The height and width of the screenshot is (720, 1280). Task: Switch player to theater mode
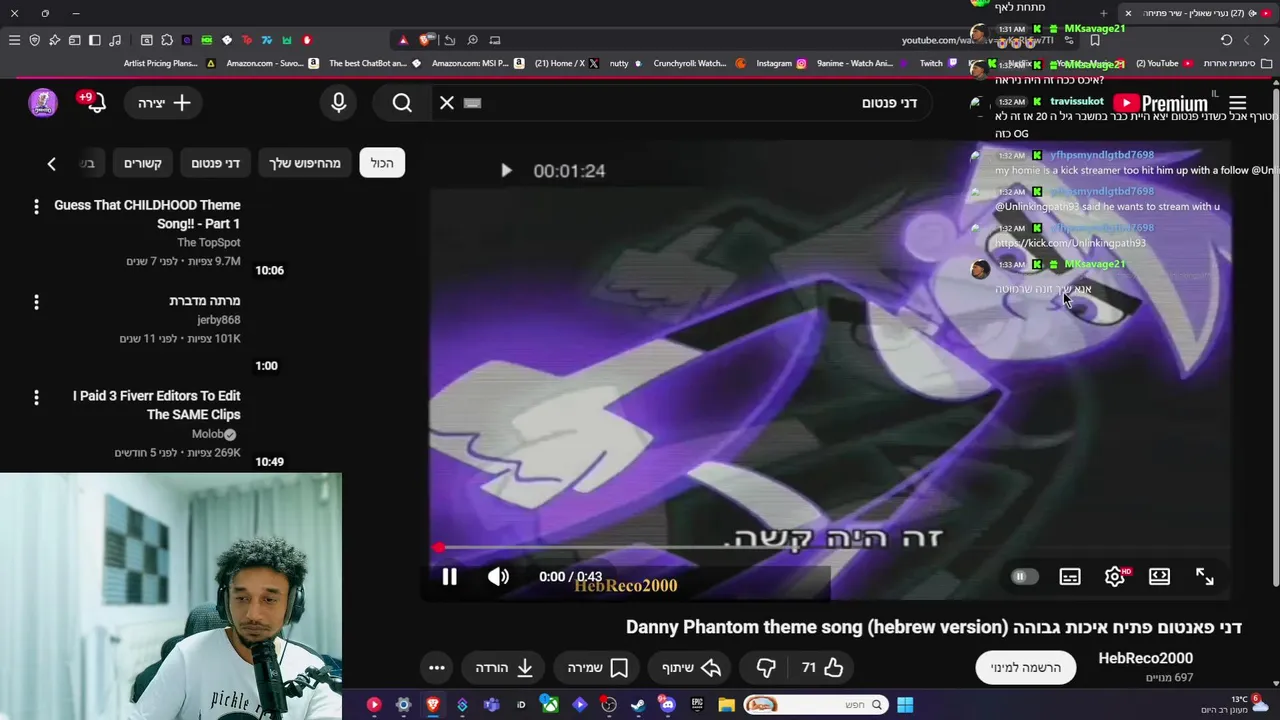click(x=1159, y=577)
